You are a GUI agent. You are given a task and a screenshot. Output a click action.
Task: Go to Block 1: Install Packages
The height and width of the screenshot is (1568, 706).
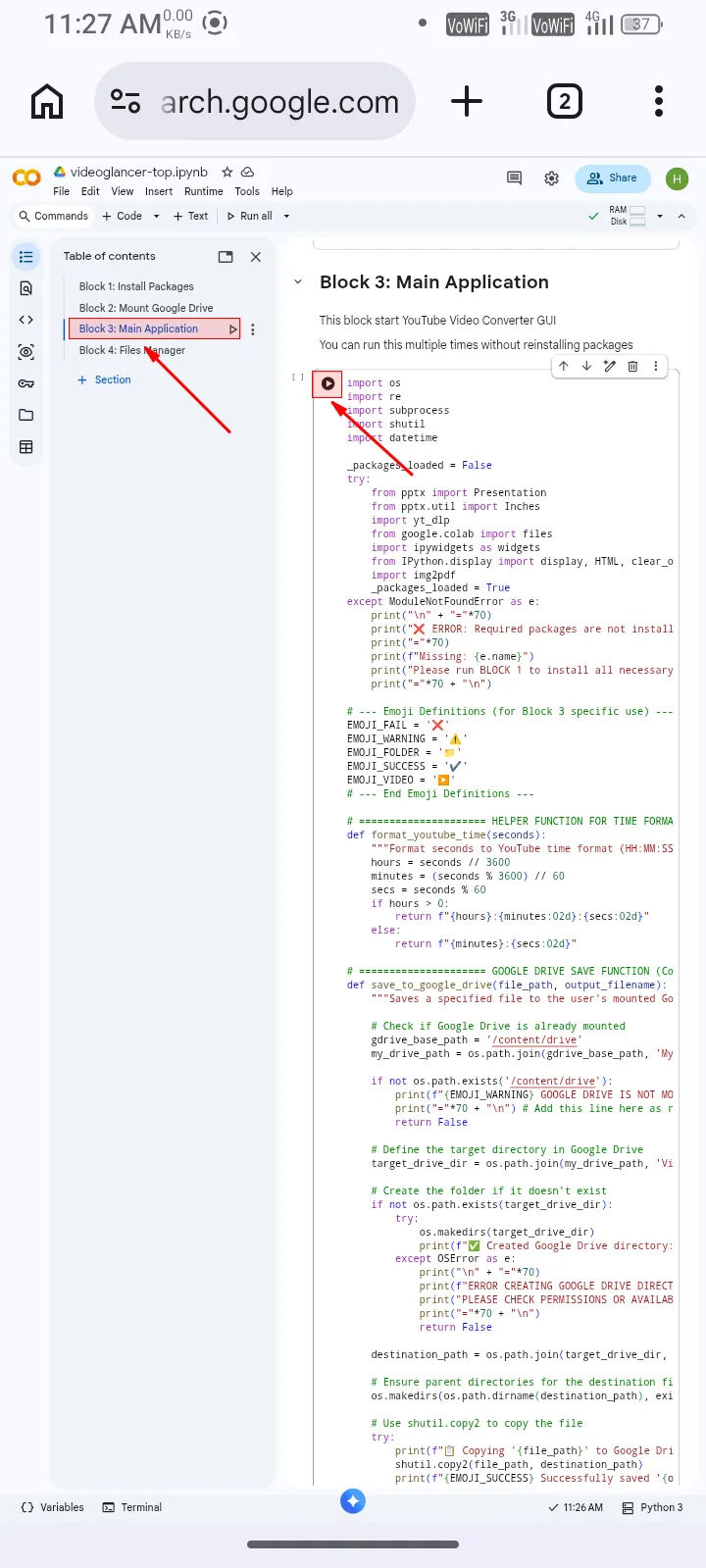click(136, 286)
